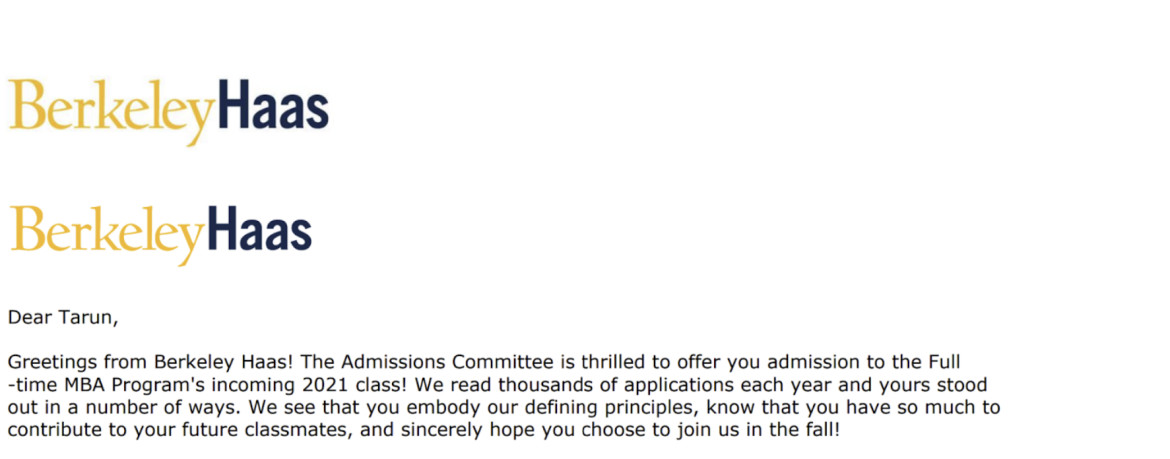Click the final word 'fall!' in the paragraph
This screenshot has height=459, width=1170.
tap(821, 431)
